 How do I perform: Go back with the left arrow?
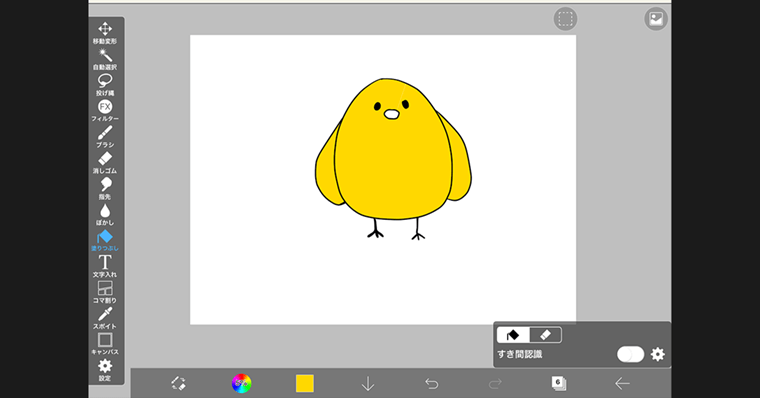tap(622, 383)
